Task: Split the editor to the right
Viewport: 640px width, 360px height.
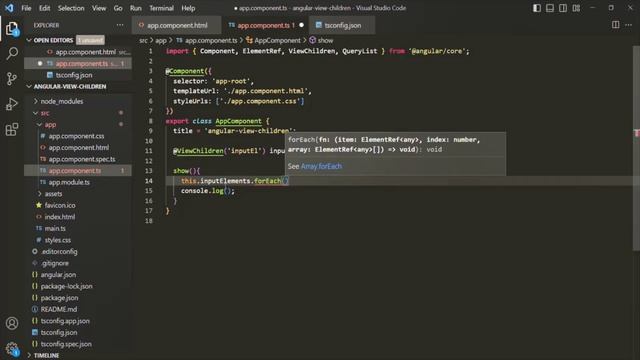Action: pyautogui.click(x=616, y=25)
